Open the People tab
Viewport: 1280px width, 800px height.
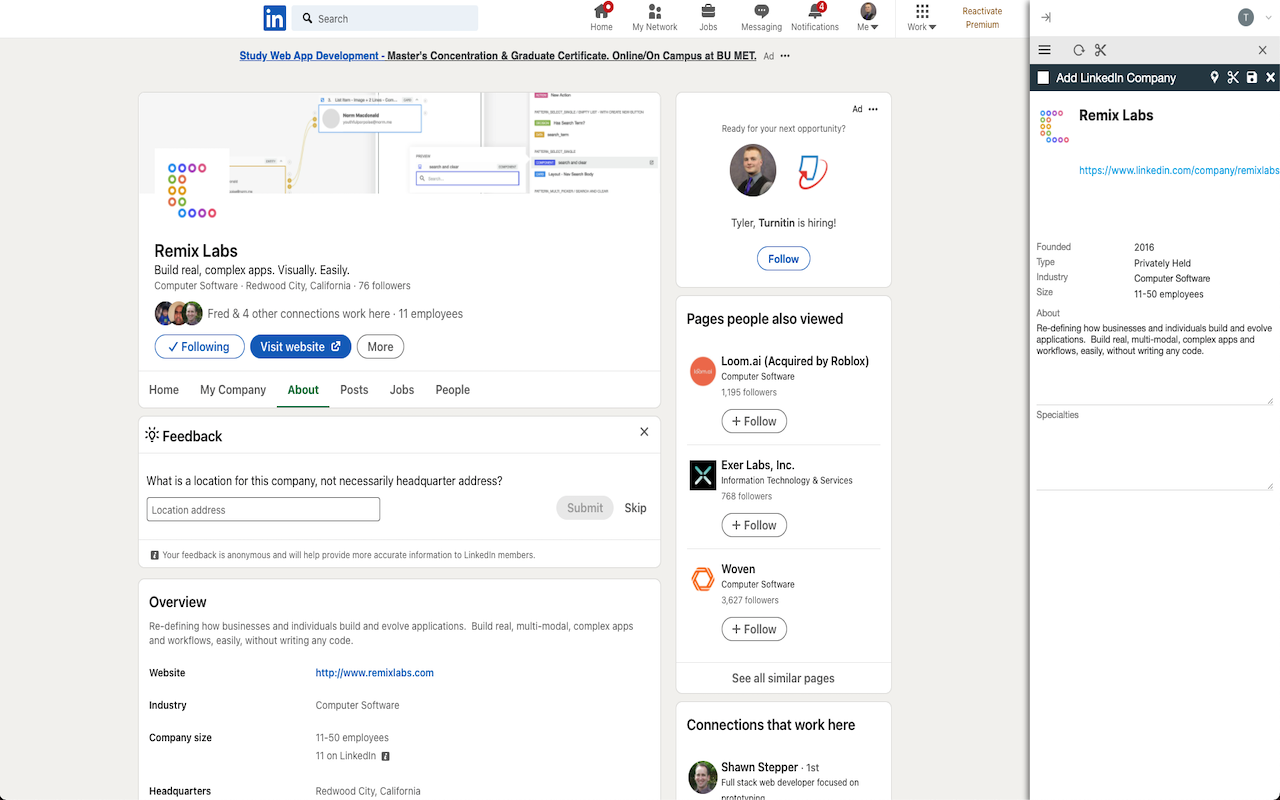(x=452, y=390)
